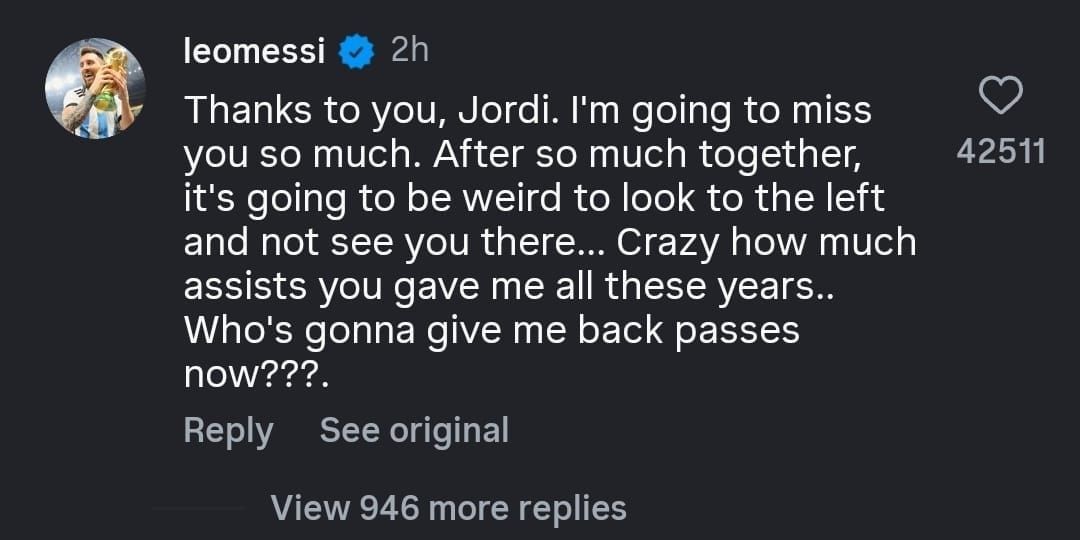Click the text "Who's gonna give me back passes"
This screenshot has width=1080, height=540.
coord(491,331)
